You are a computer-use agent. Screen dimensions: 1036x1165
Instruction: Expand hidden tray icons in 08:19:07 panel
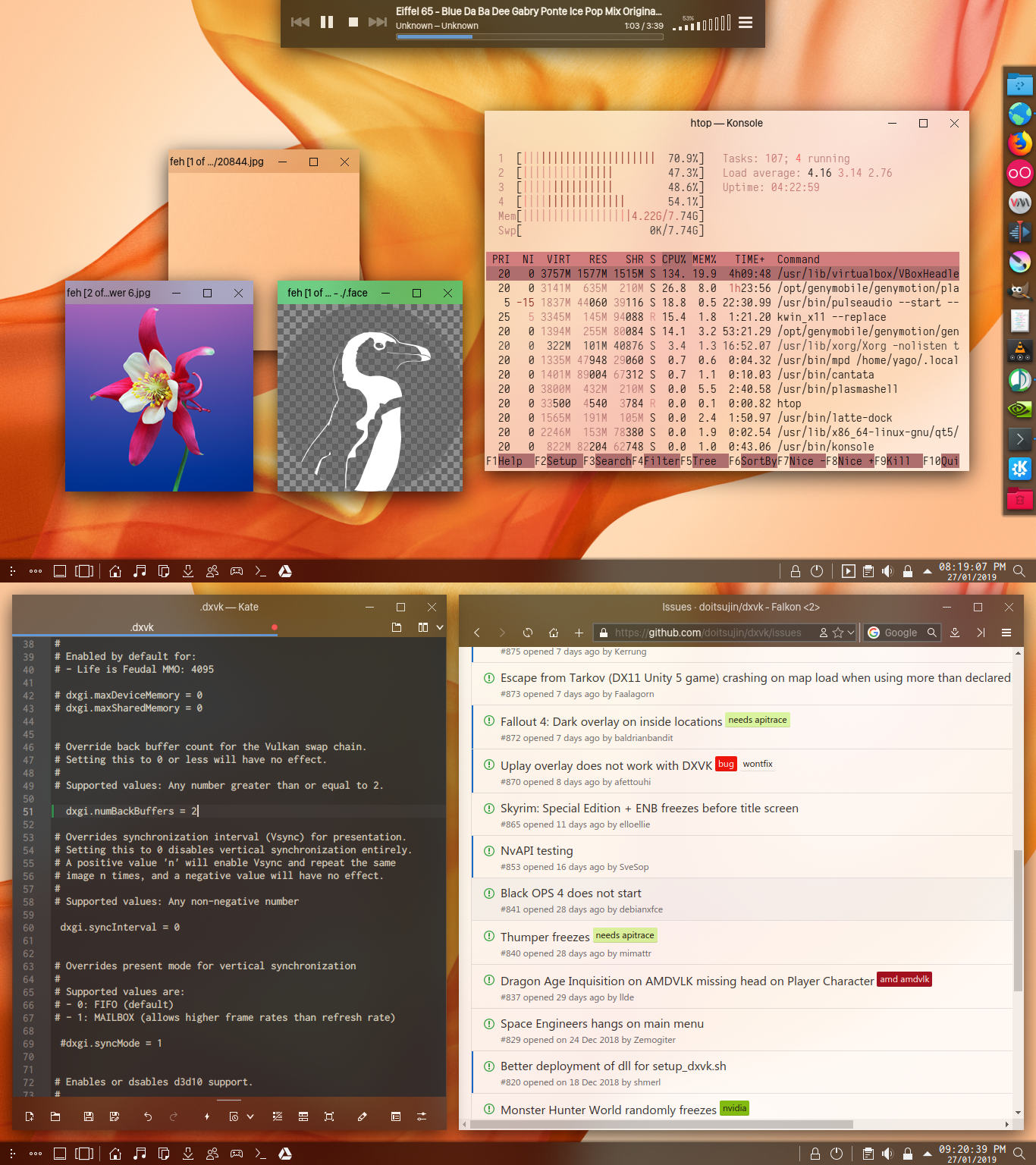tap(927, 571)
